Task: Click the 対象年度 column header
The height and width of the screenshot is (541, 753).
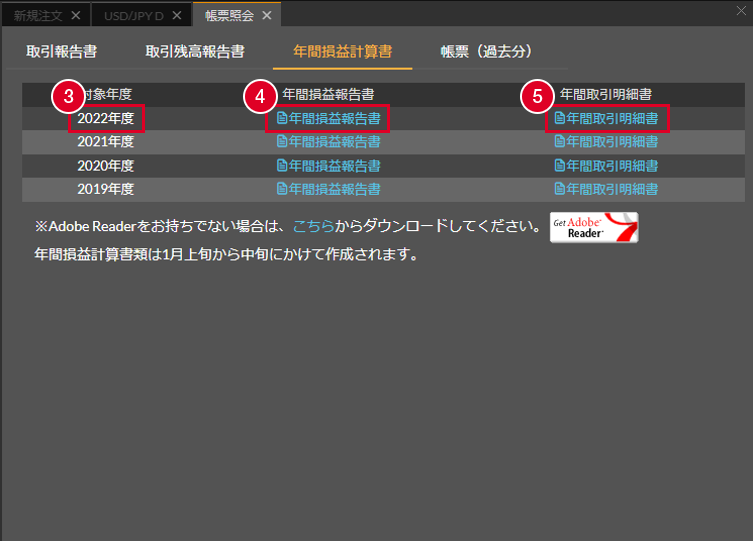Action: point(106,94)
